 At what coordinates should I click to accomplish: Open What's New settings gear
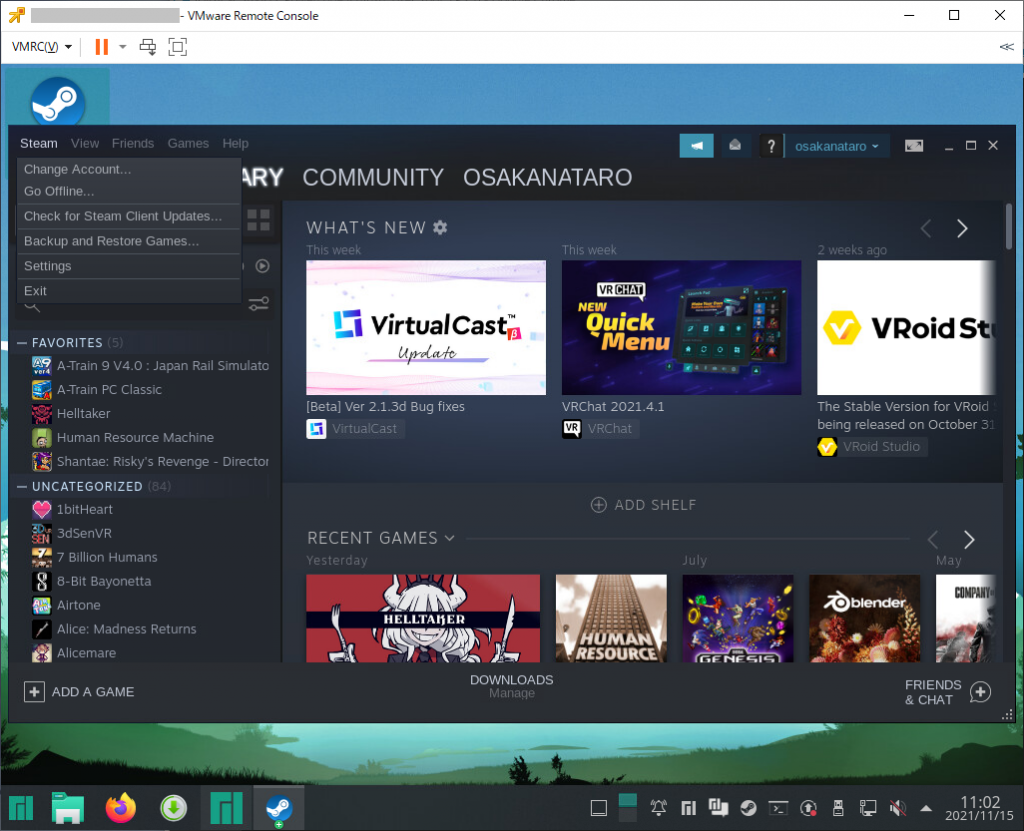pos(440,227)
